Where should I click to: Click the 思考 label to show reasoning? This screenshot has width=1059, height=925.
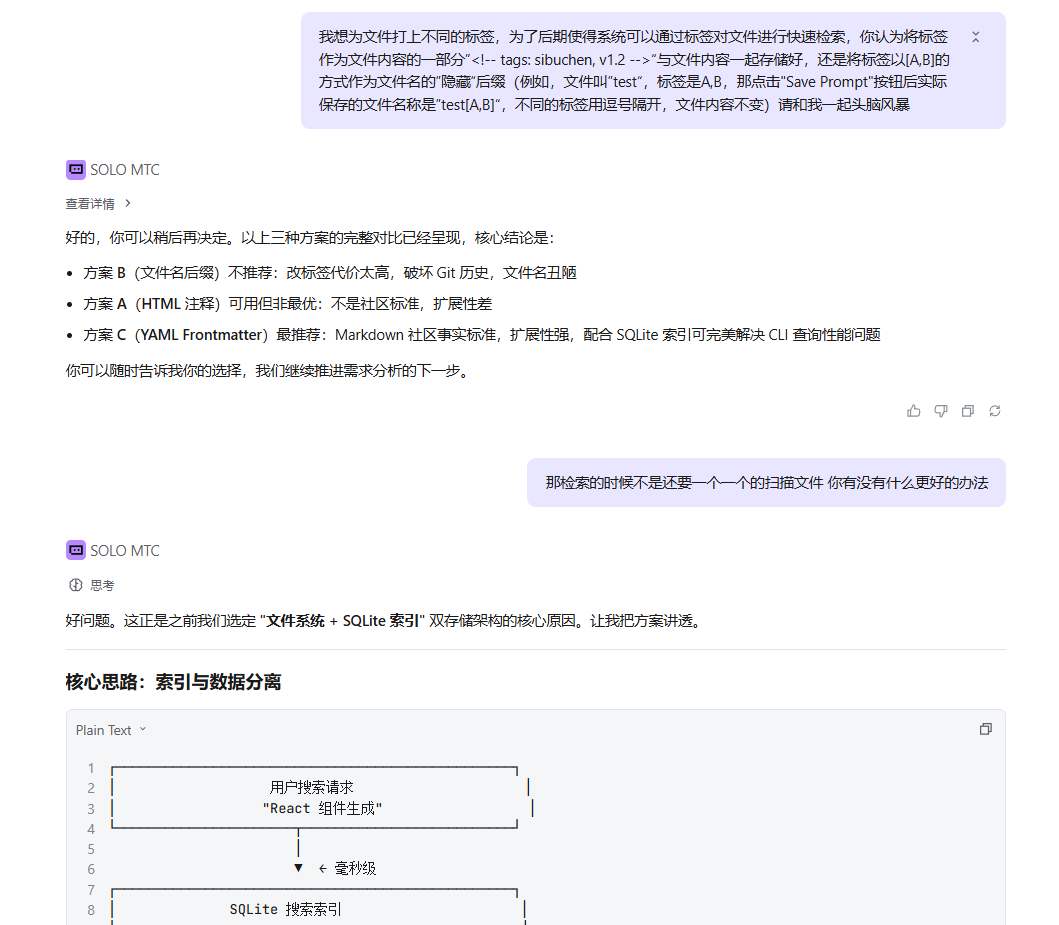(x=102, y=585)
